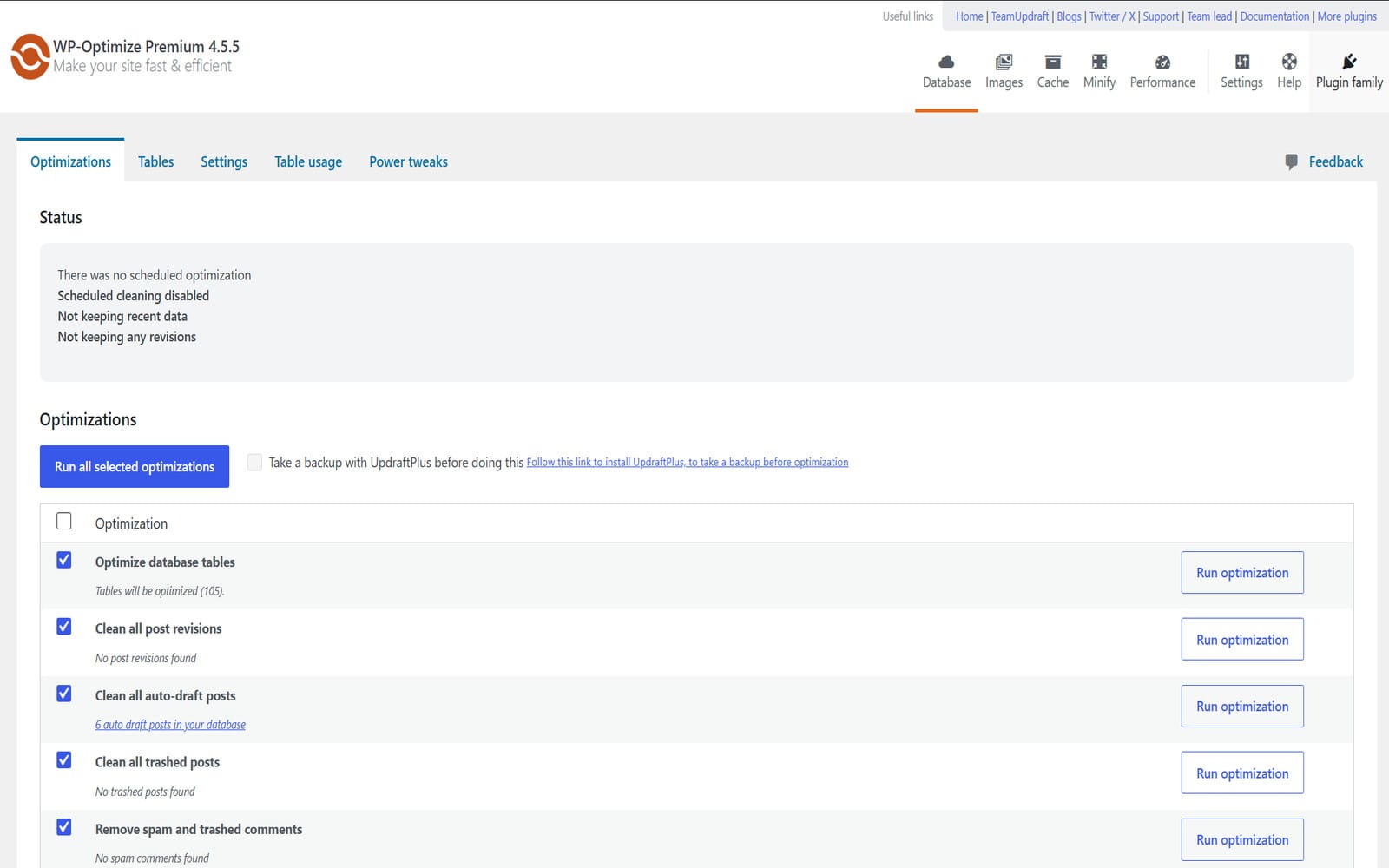
Task: Switch to the Power tweaks tab
Action: (x=408, y=161)
